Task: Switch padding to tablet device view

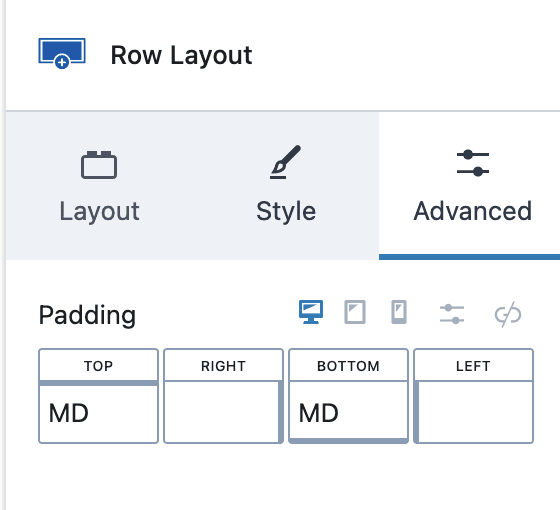Action: 355,312
